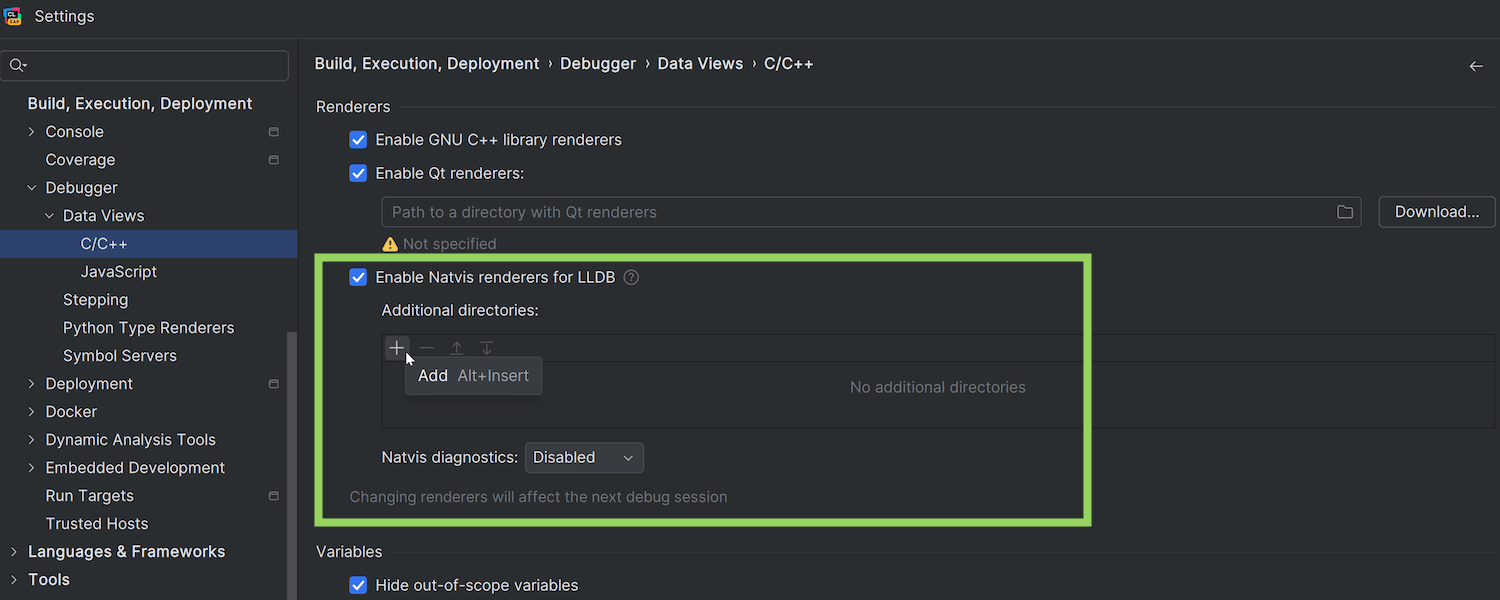Open the Natvis diagnostics dropdown

(x=584, y=458)
